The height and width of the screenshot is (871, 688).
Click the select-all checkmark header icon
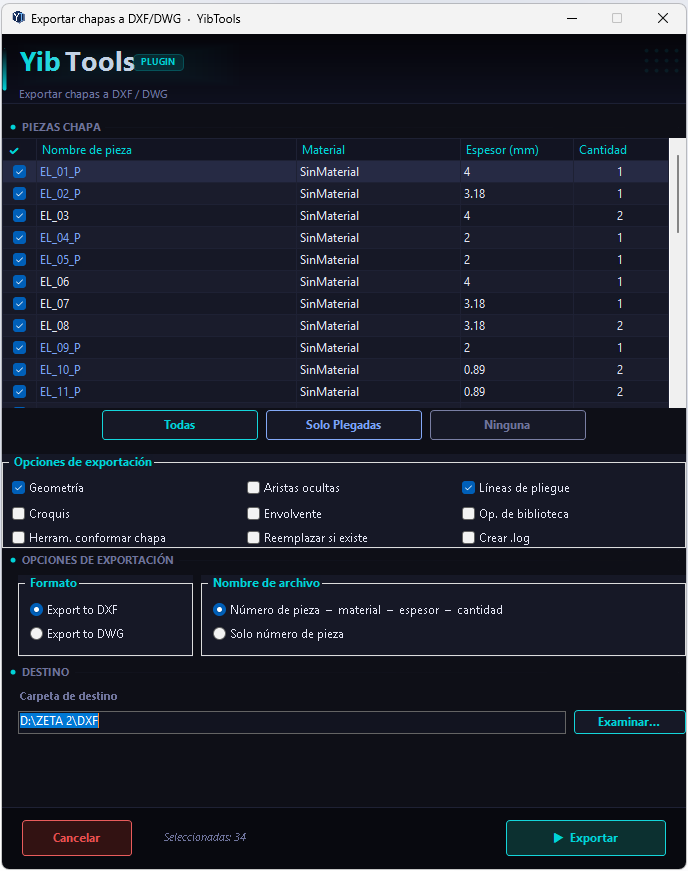coord(14,151)
